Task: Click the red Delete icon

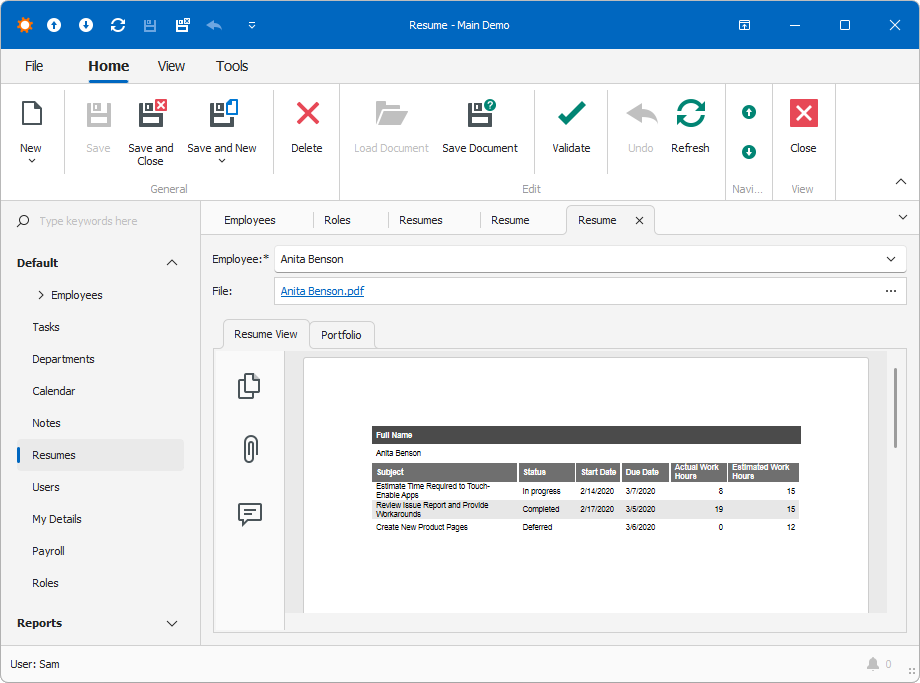Action: 307,114
